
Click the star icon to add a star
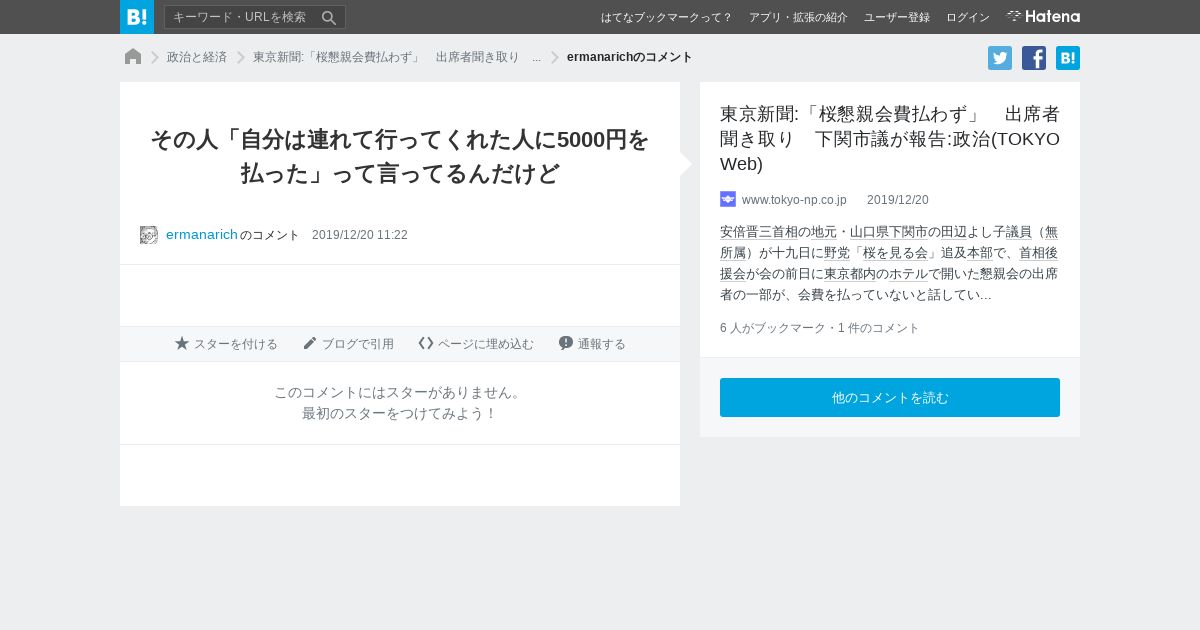(182, 343)
